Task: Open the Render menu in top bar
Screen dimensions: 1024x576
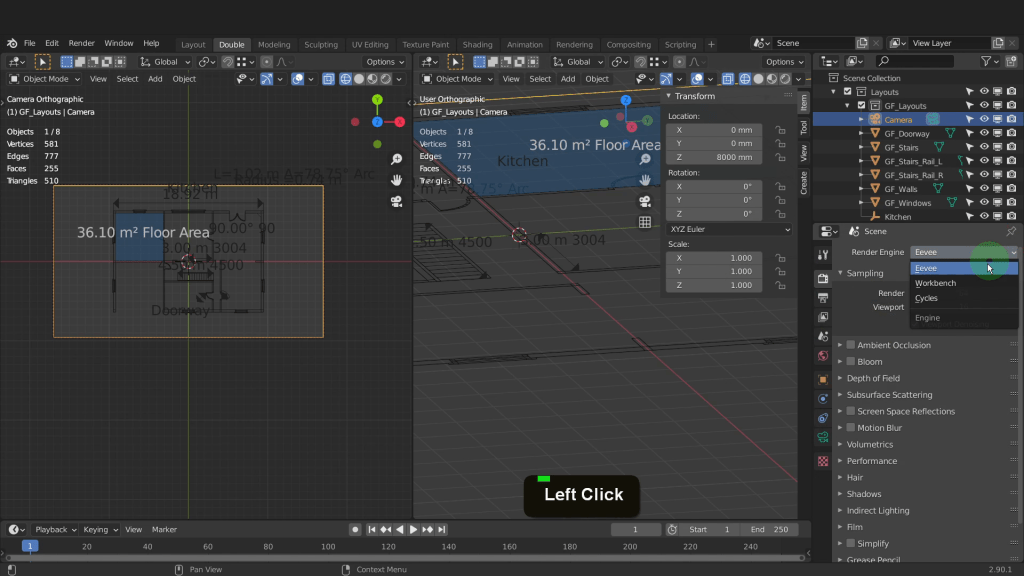Action: pos(82,44)
